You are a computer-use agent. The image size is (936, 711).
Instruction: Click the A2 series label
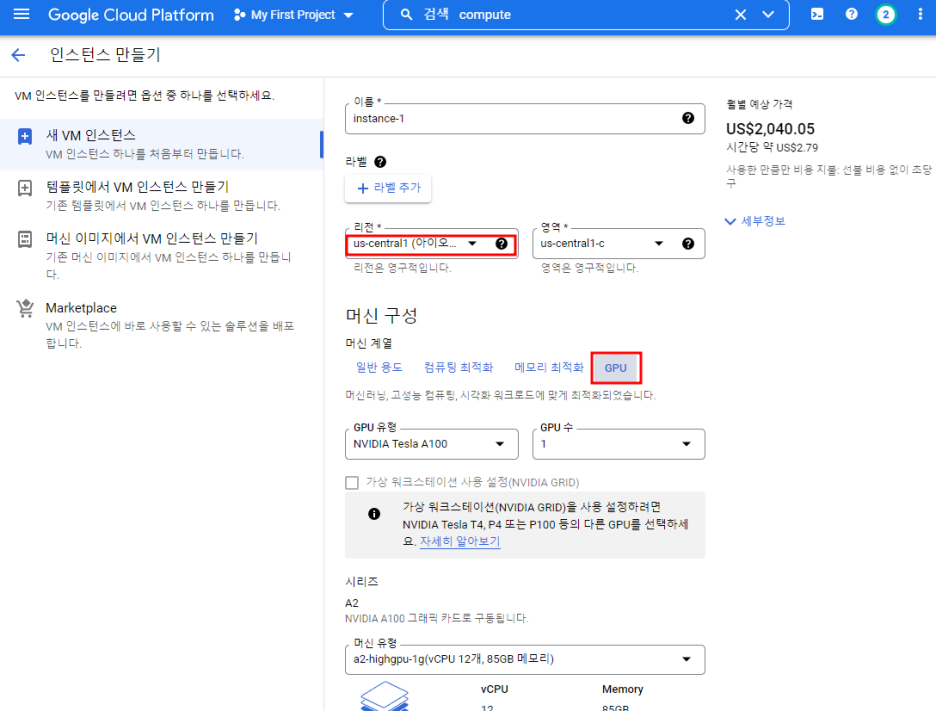(352, 603)
